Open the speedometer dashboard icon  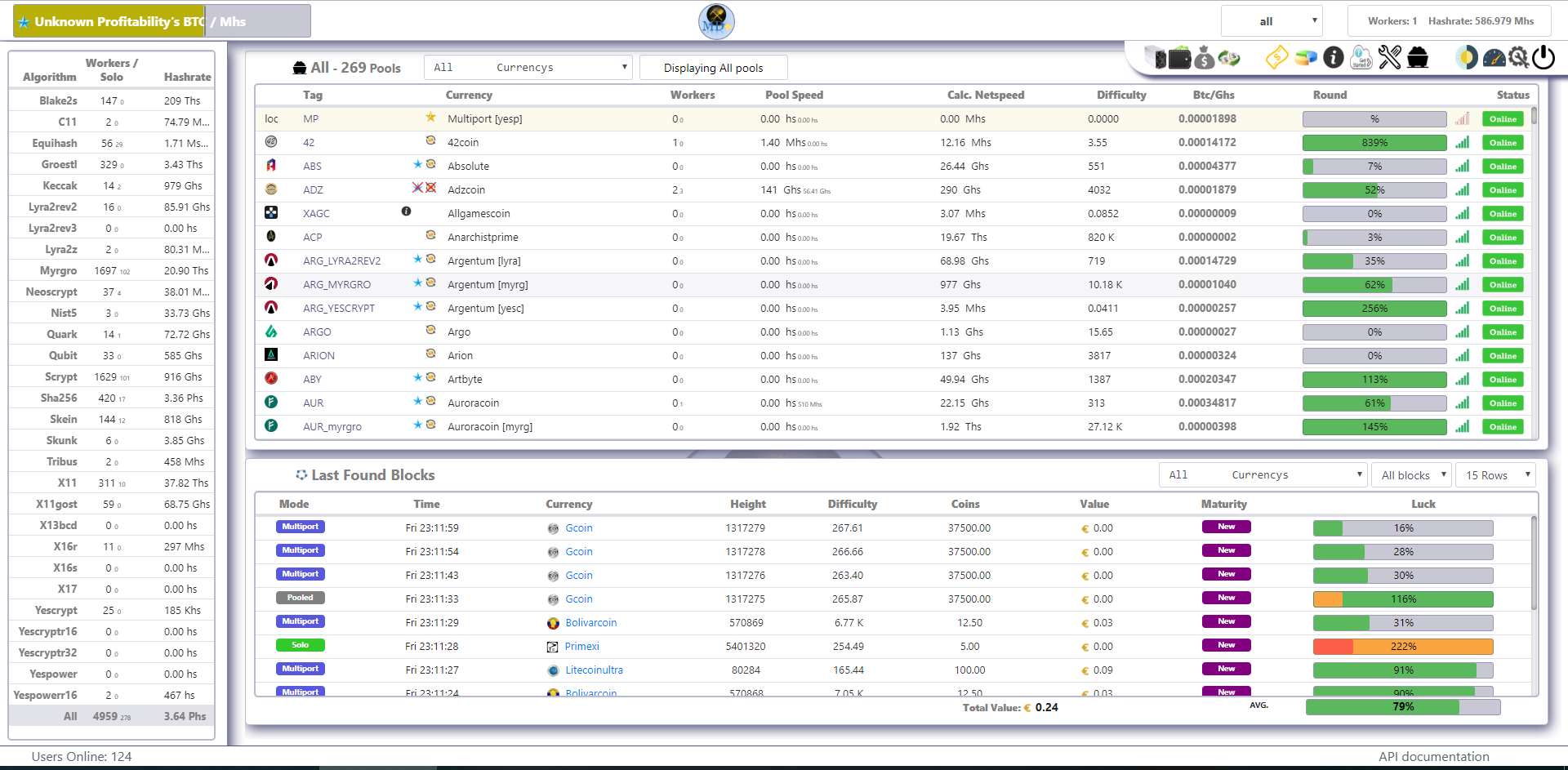point(1494,58)
